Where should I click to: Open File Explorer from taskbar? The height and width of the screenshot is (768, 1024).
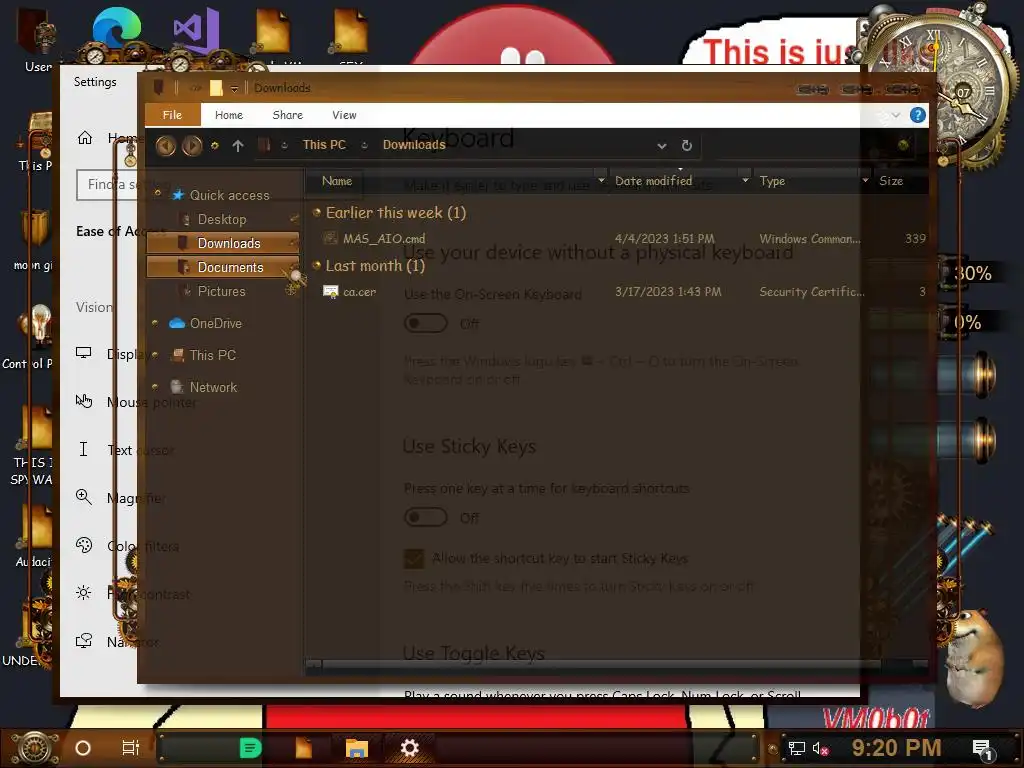(x=357, y=748)
